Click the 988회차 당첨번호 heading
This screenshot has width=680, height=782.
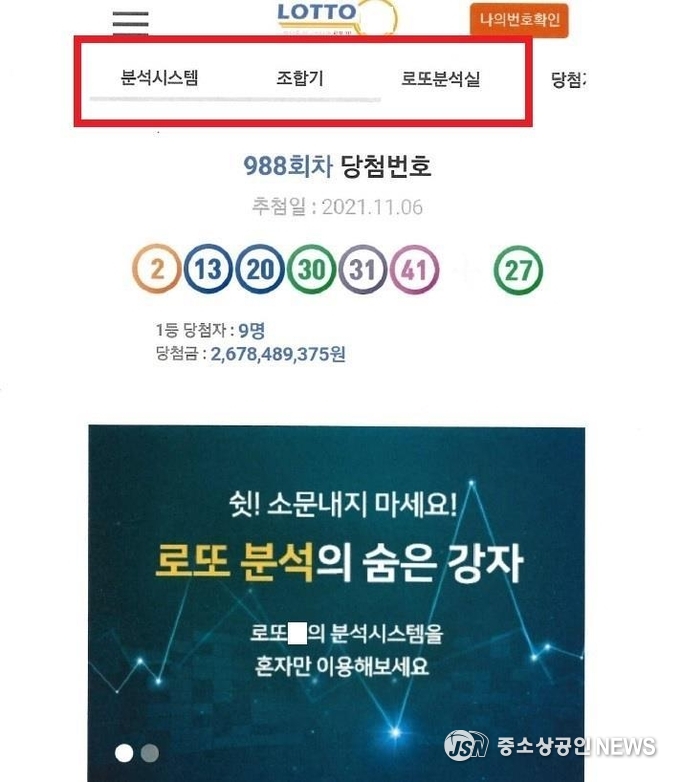coord(337,166)
